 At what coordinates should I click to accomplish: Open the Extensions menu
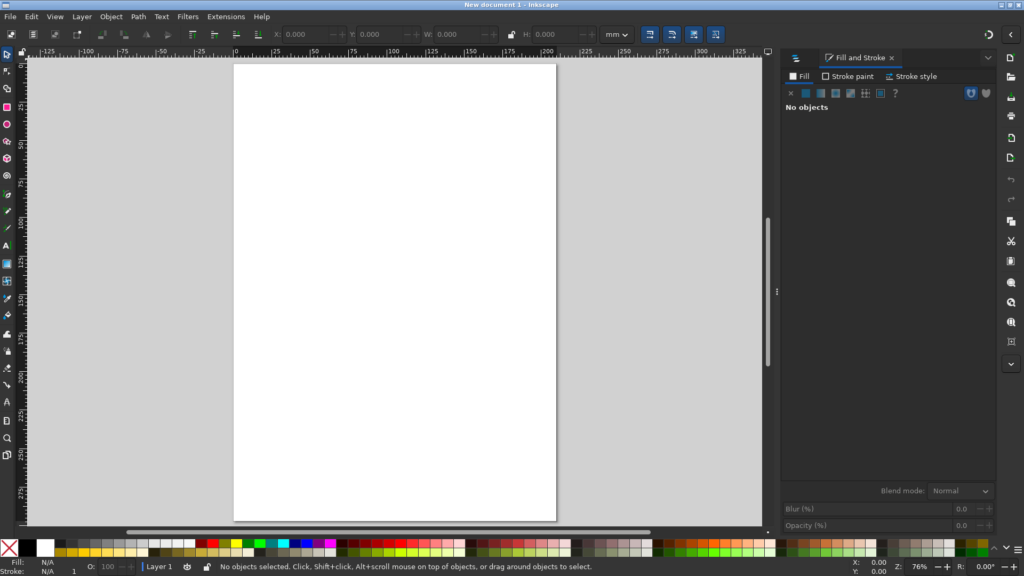tap(226, 16)
